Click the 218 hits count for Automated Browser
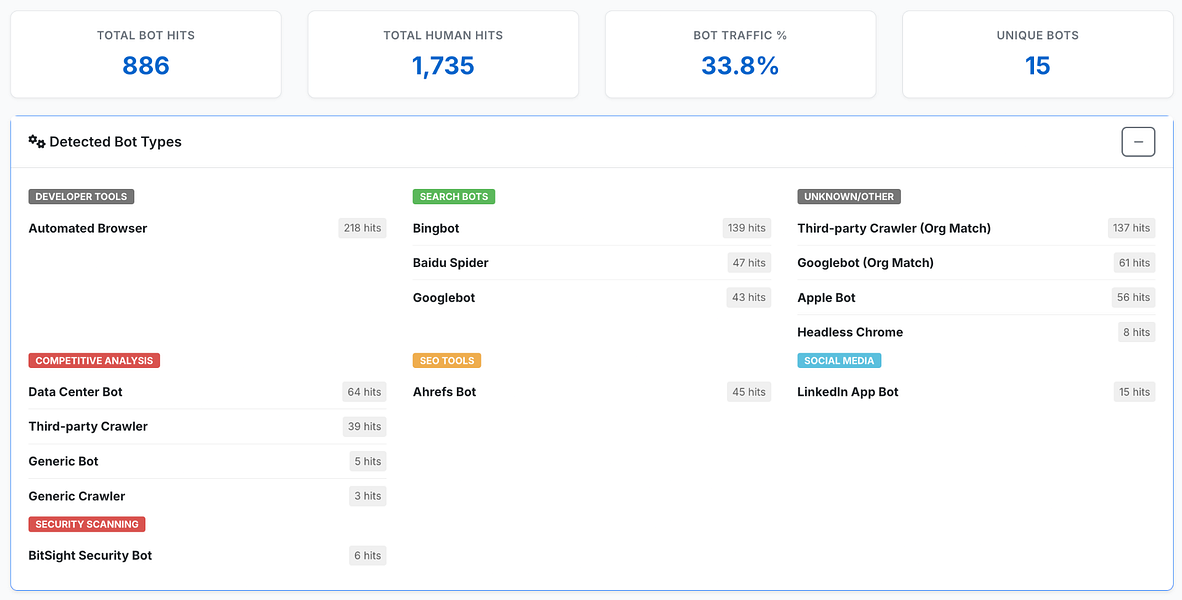This screenshot has width=1182, height=600. [x=362, y=228]
